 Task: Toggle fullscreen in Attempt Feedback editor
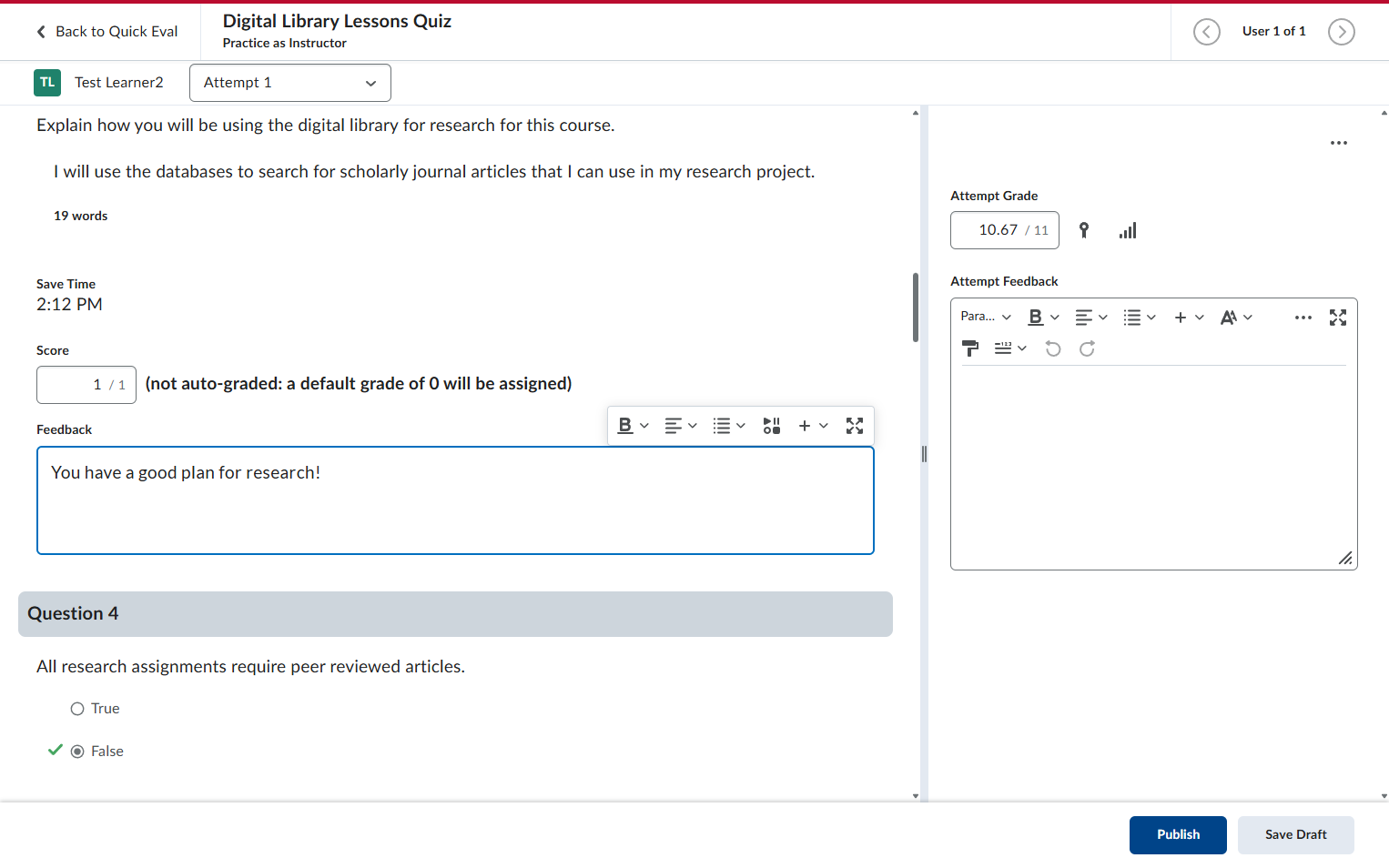(x=1337, y=318)
